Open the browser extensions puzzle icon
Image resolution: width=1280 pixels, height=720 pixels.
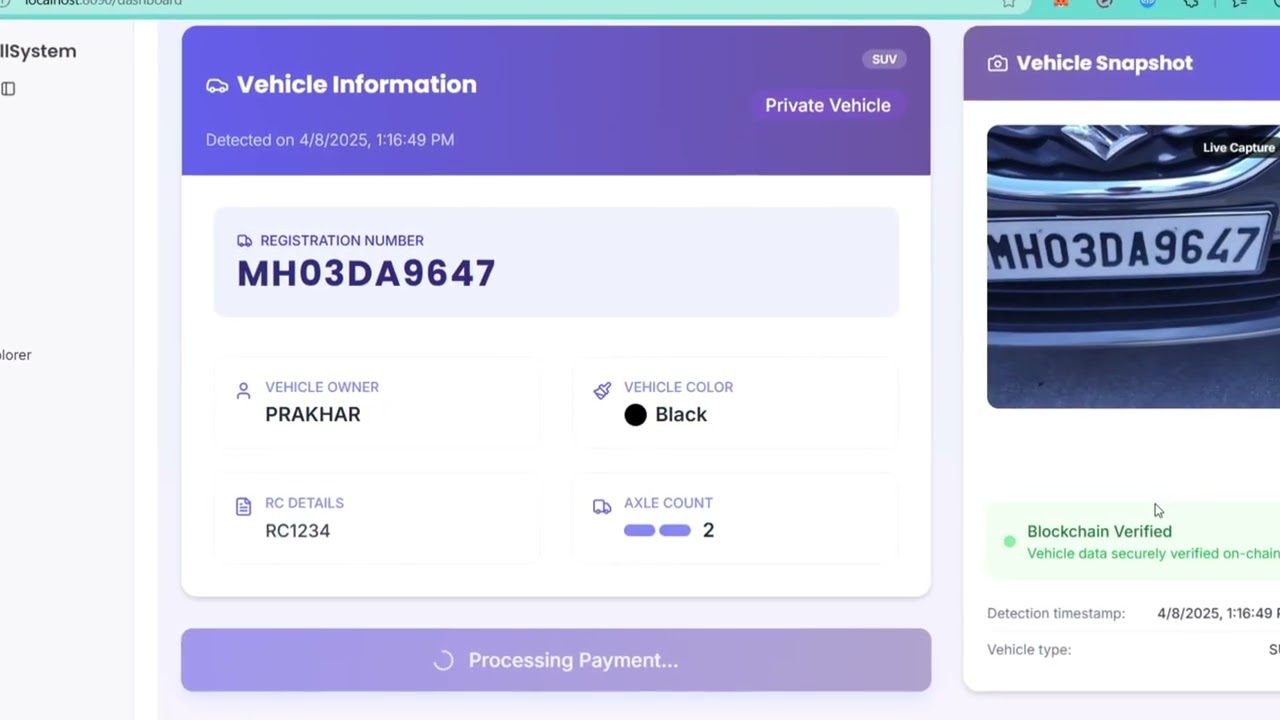1191,3
